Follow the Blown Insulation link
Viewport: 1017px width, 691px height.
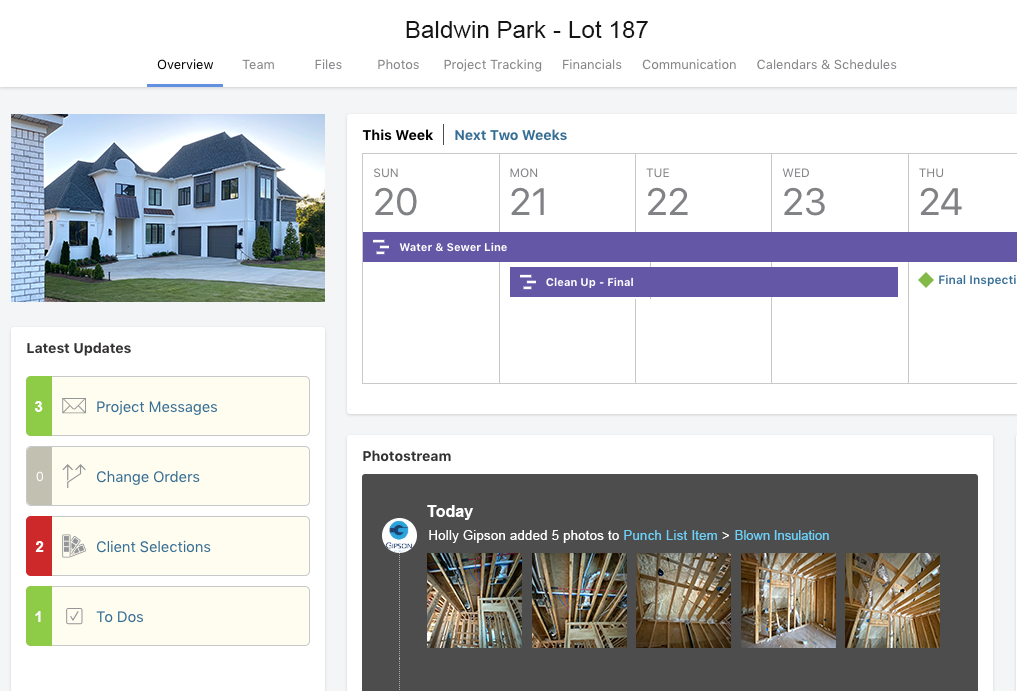click(x=781, y=535)
